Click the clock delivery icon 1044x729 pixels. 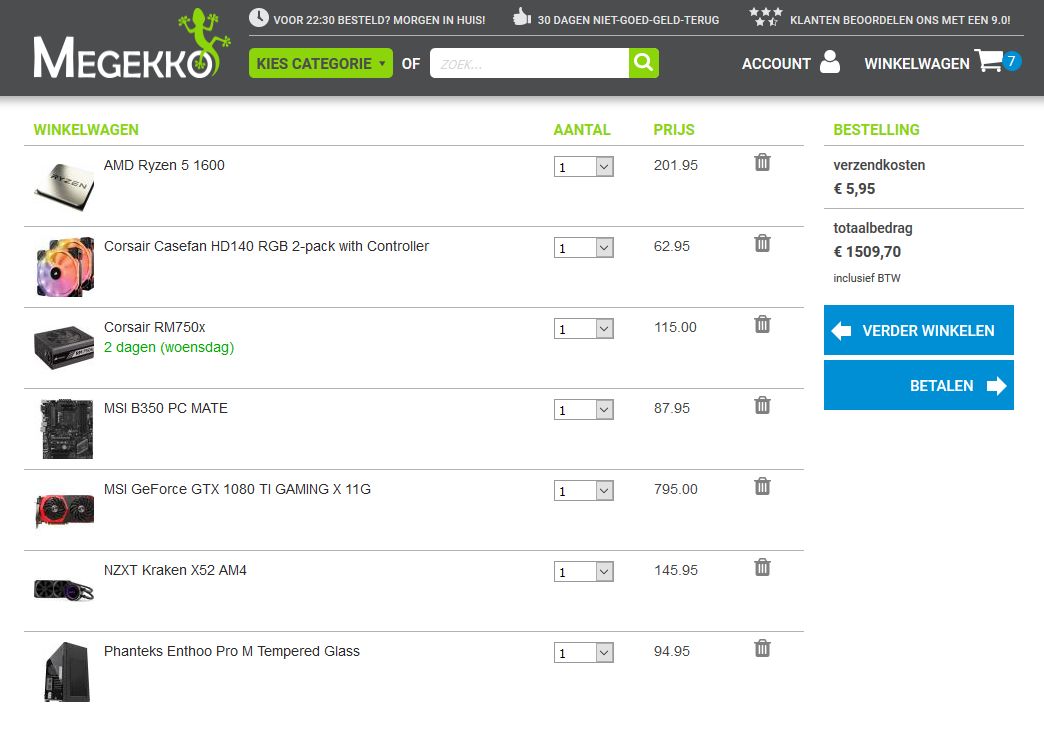[258, 18]
